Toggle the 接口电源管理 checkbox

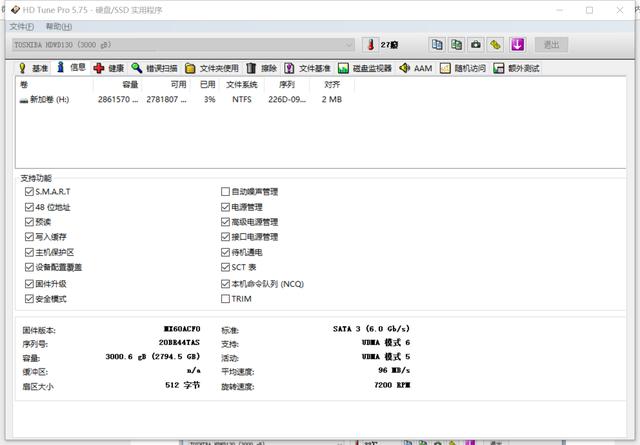coord(225,237)
